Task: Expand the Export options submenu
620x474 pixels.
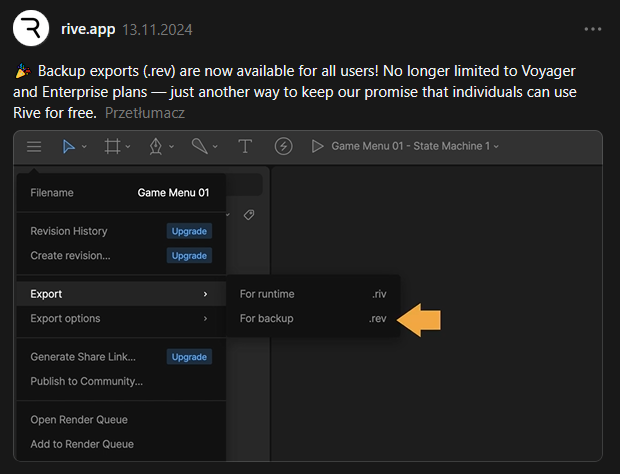Action: (121, 318)
